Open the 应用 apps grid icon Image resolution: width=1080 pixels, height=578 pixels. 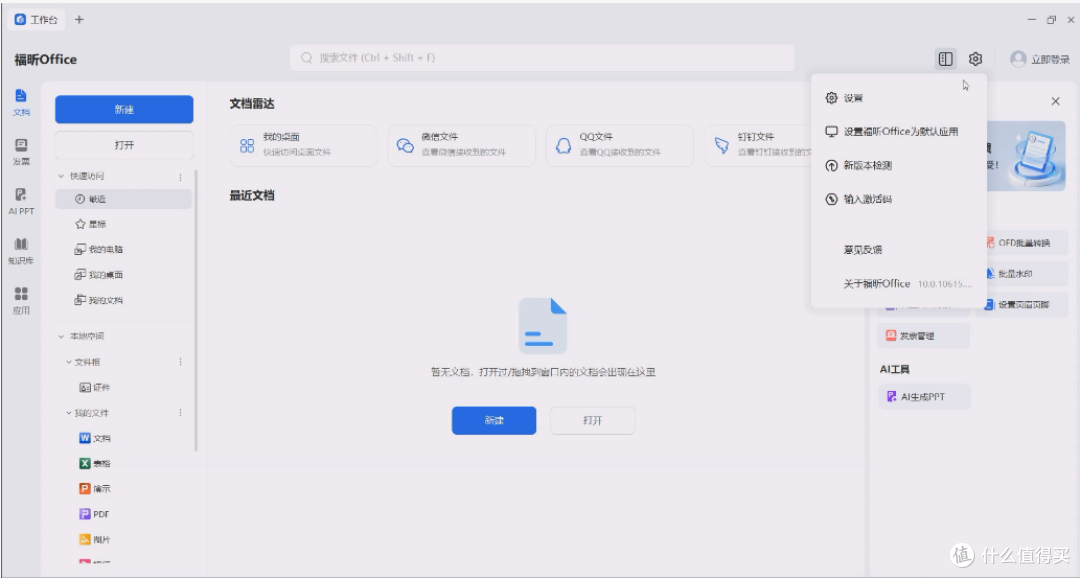tap(21, 300)
